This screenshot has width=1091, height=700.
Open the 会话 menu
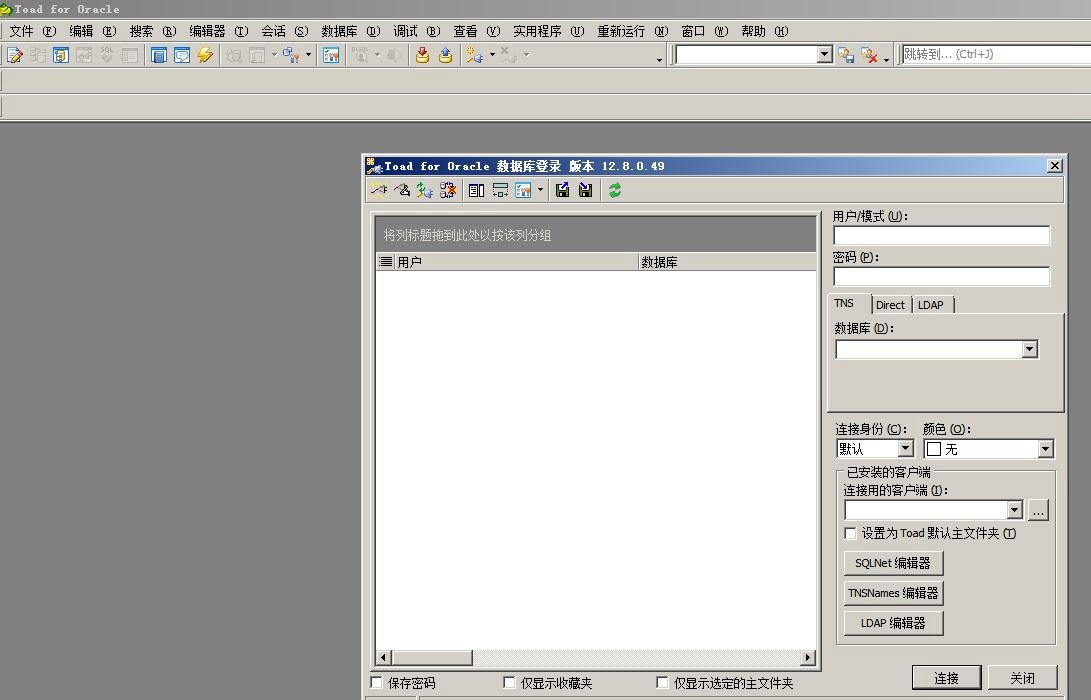tap(285, 31)
